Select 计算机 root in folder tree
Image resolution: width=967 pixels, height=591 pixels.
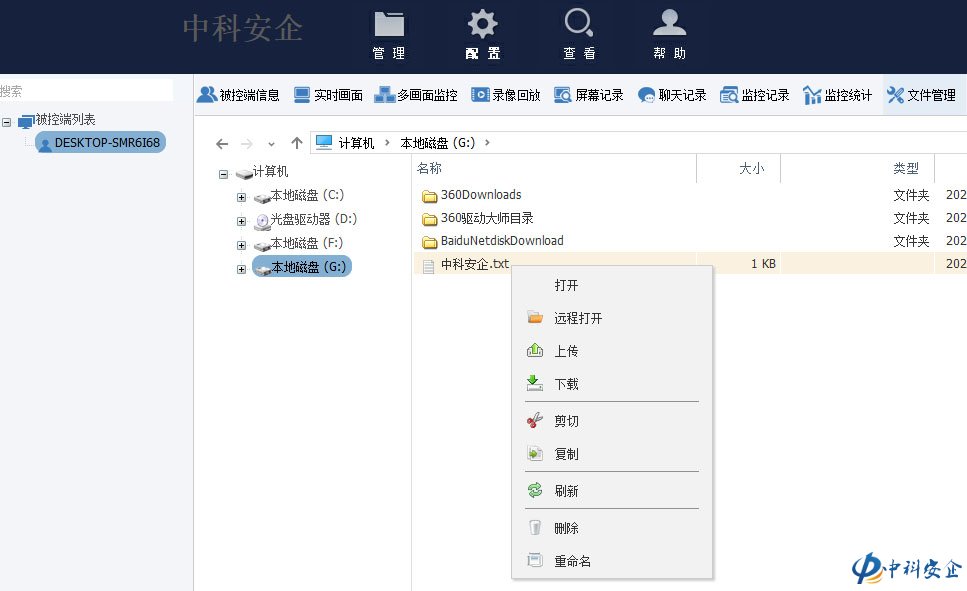click(270, 171)
